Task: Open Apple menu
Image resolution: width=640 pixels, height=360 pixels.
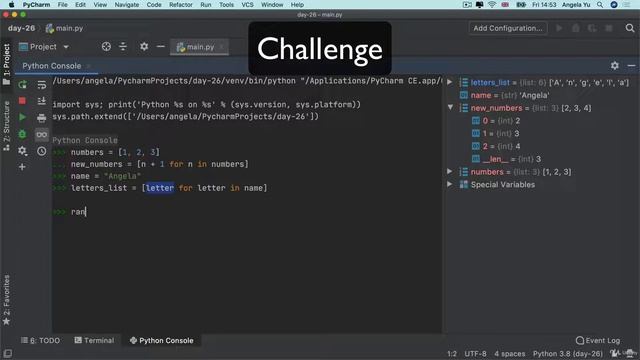Action: click(x=11, y=5)
